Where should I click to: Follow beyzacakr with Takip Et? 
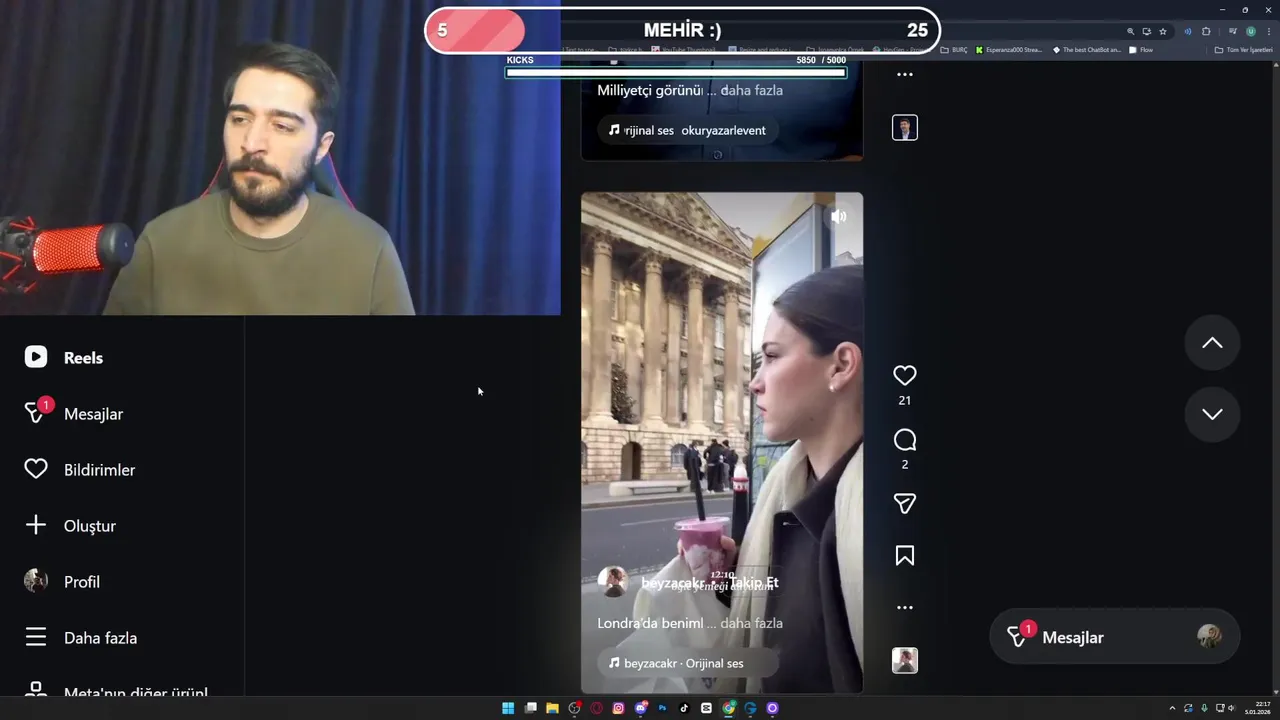754,582
